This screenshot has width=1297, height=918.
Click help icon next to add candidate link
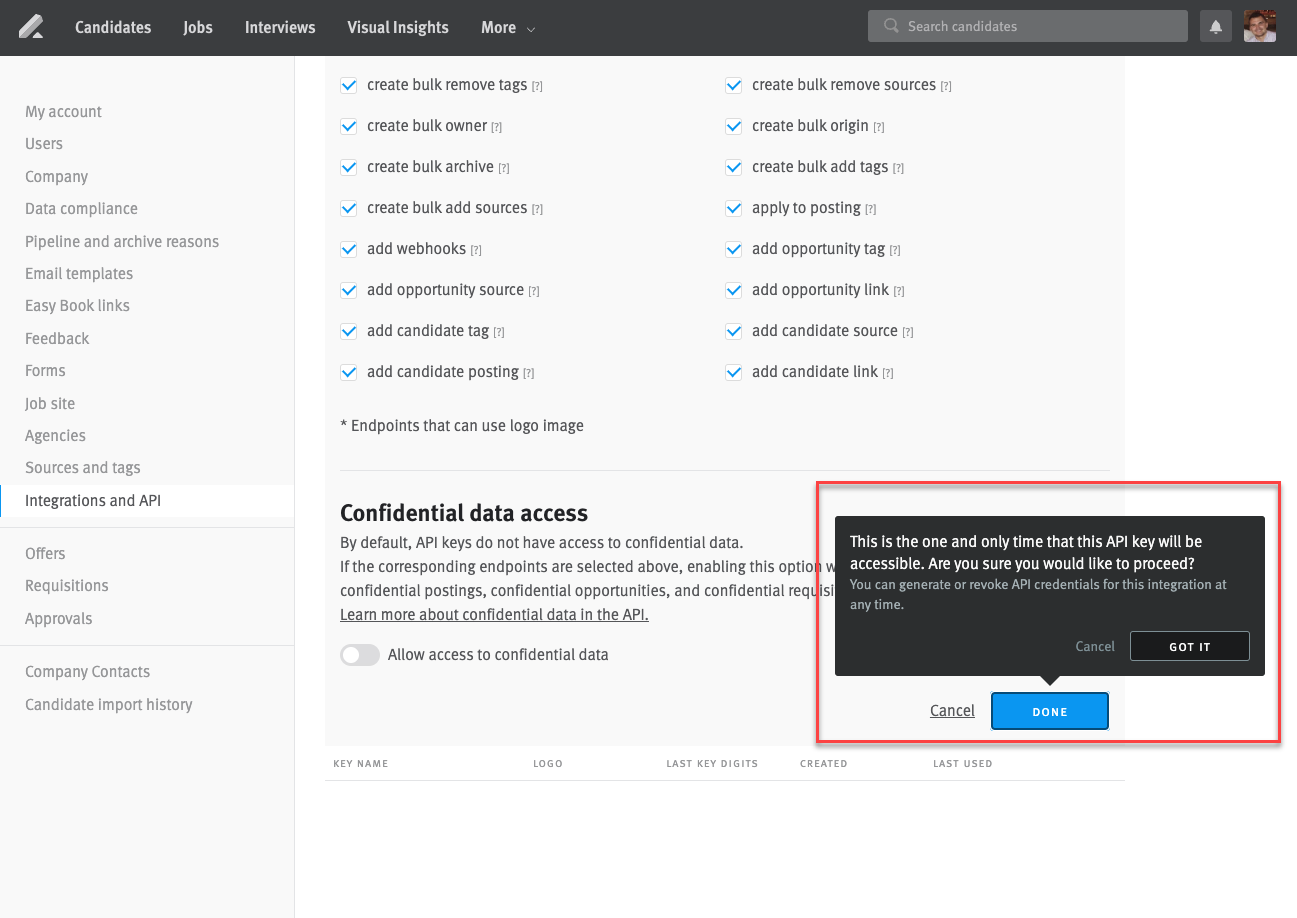[x=888, y=373]
